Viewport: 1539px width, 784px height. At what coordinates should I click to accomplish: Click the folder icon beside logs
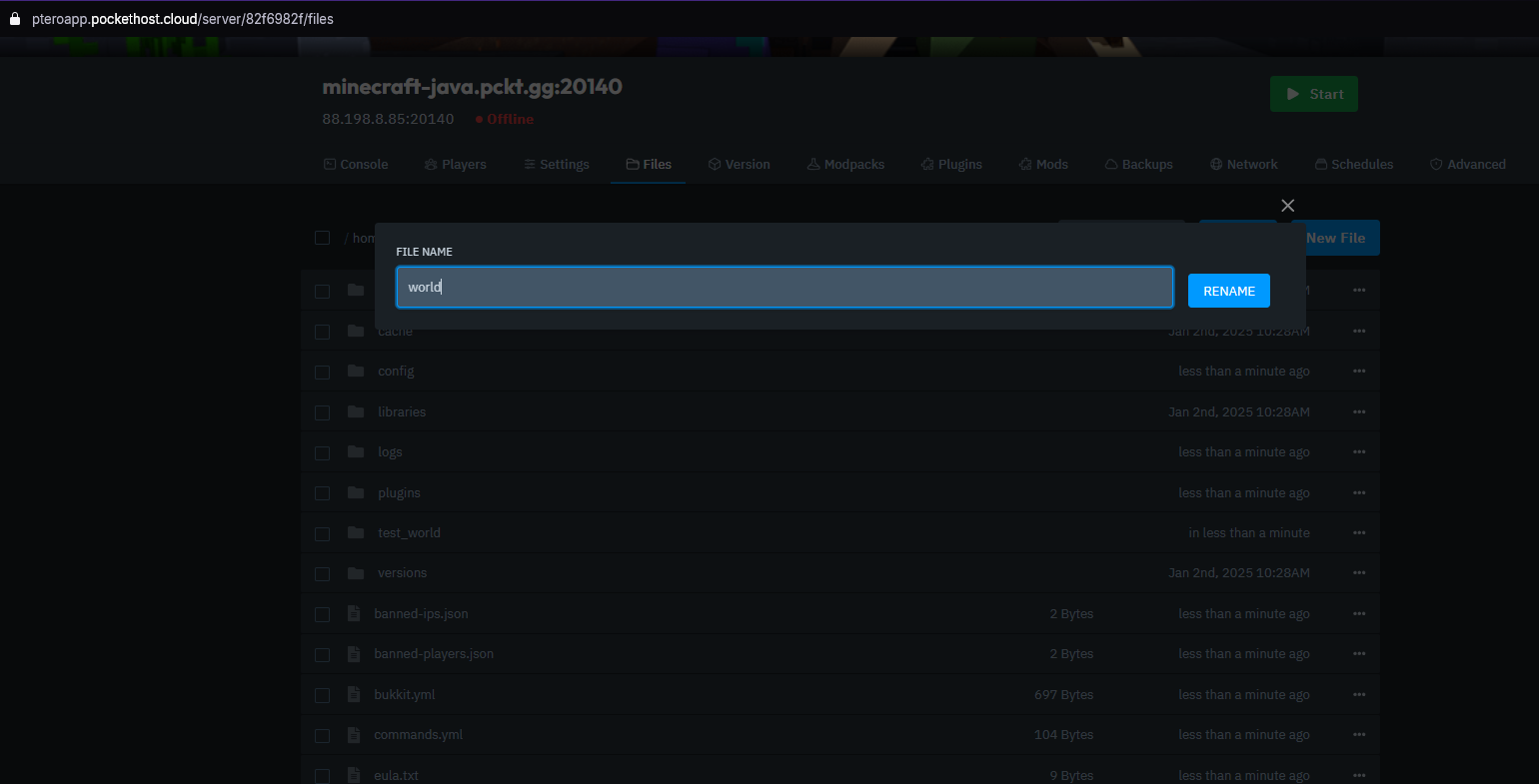click(x=356, y=451)
